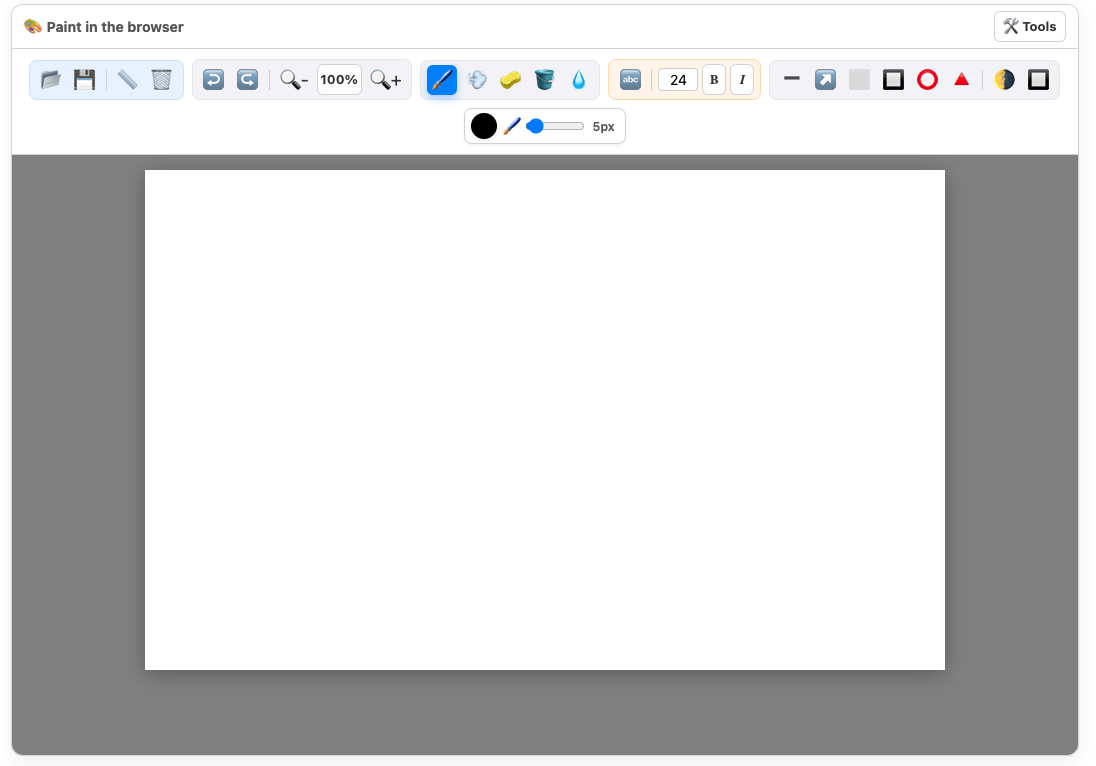This screenshot has height=766, width=1096.
Task: Select the filled gray rectangle tool
Action: click(860, 80)
